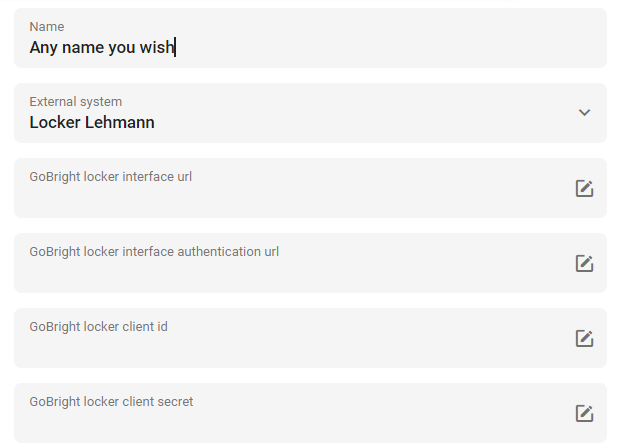Screen dimensions: 618x446
Task: Click the 'GoBright locker interface url' label
Action: 111,177
